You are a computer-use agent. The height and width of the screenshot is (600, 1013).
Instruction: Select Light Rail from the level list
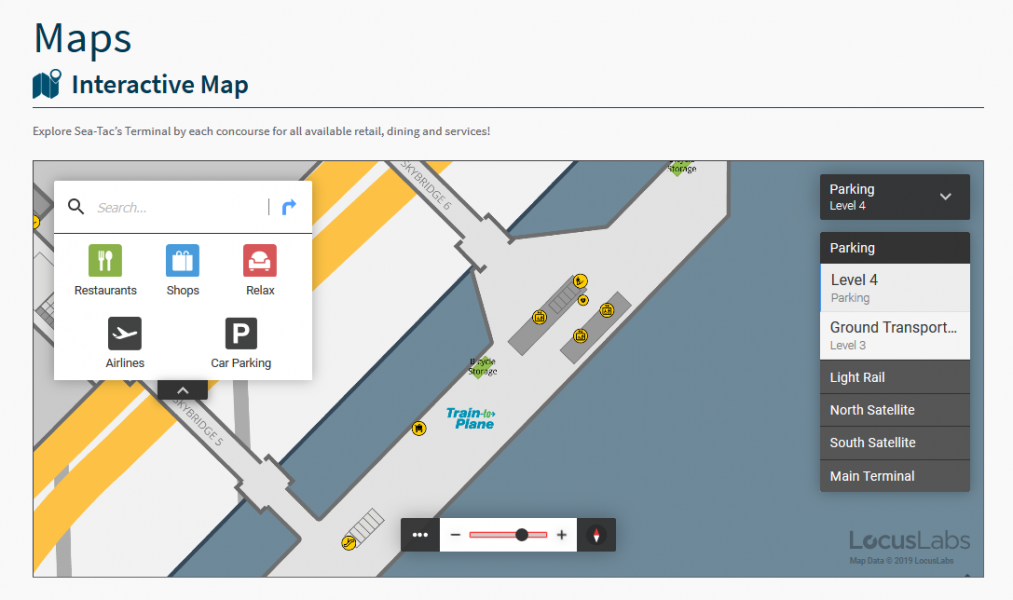coord(893,376)
